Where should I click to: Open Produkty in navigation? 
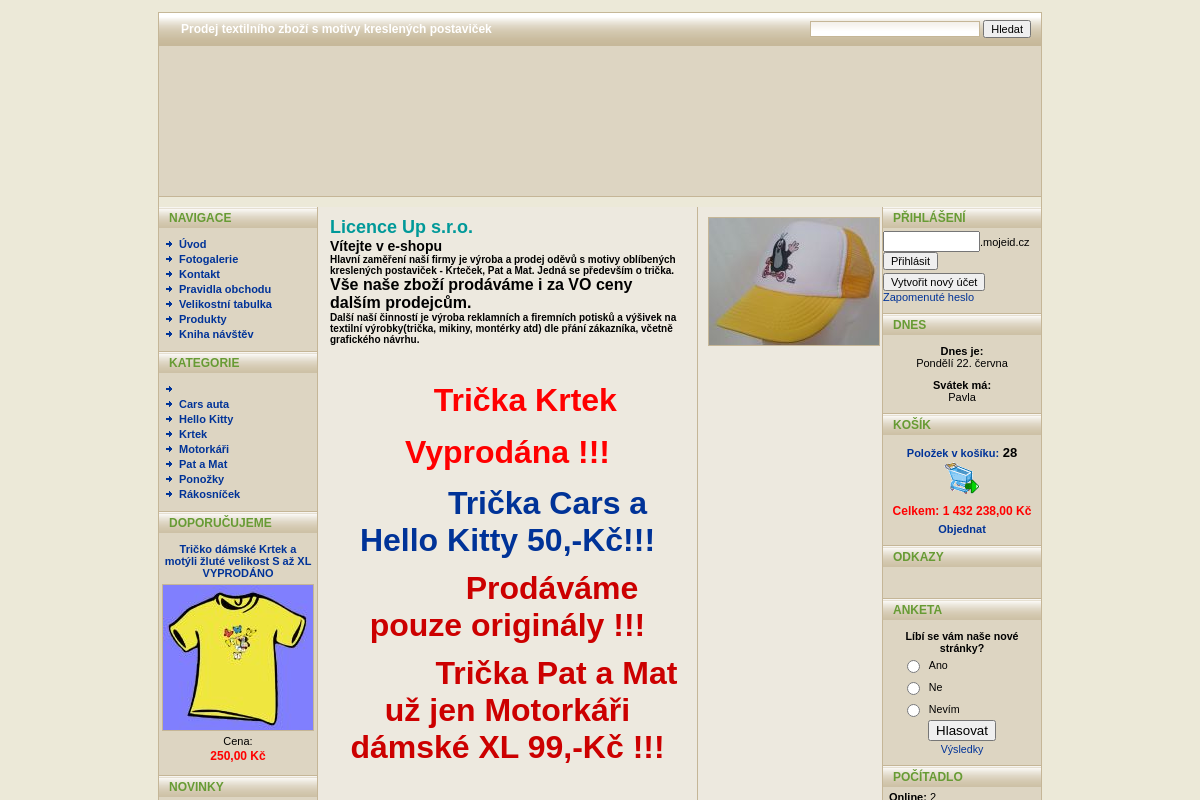[x=203, y=319]
